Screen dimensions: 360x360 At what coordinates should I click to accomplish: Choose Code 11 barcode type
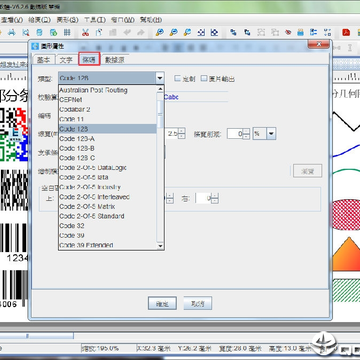[107, 119]
